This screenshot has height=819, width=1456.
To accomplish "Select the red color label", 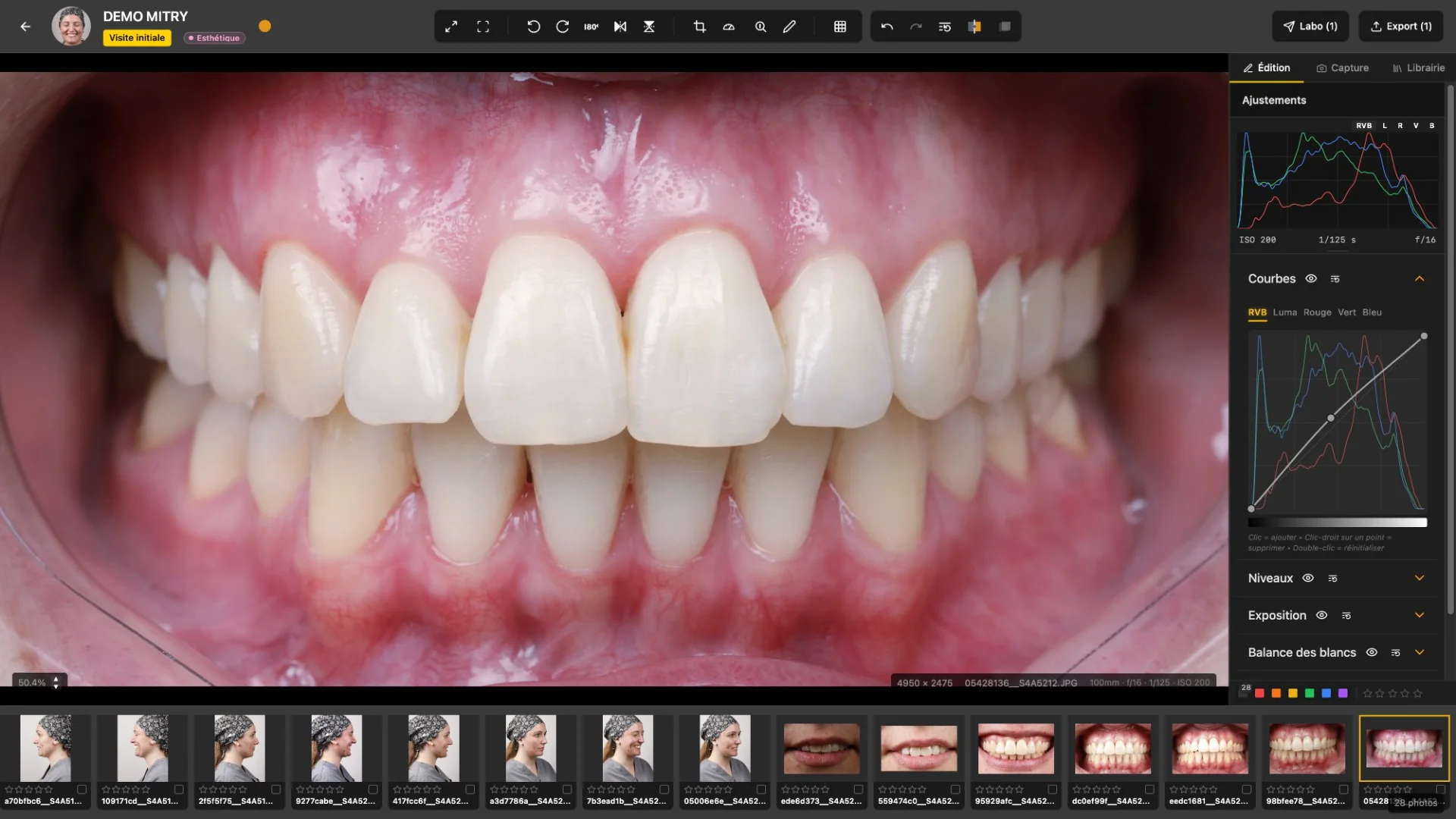I will 1260,693.
